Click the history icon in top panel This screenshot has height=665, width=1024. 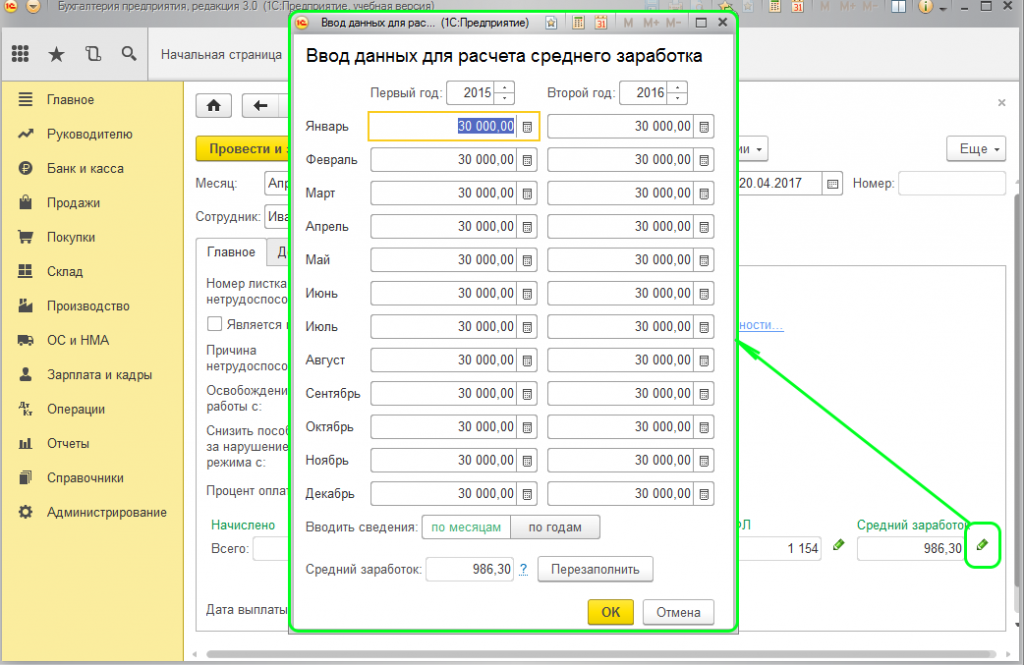pos(93,54)
